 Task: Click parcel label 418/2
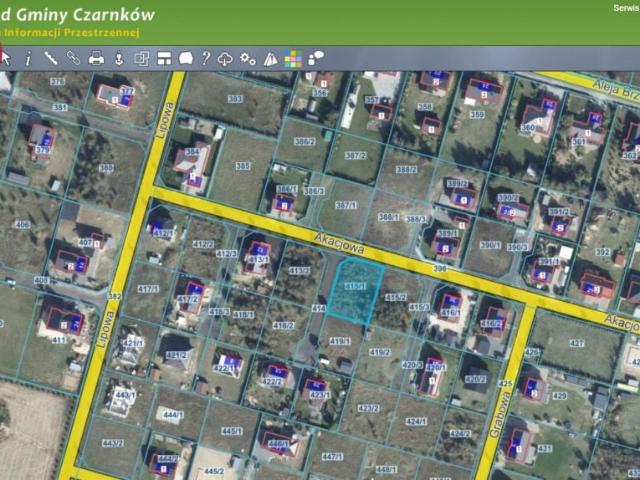click(284, 325)
